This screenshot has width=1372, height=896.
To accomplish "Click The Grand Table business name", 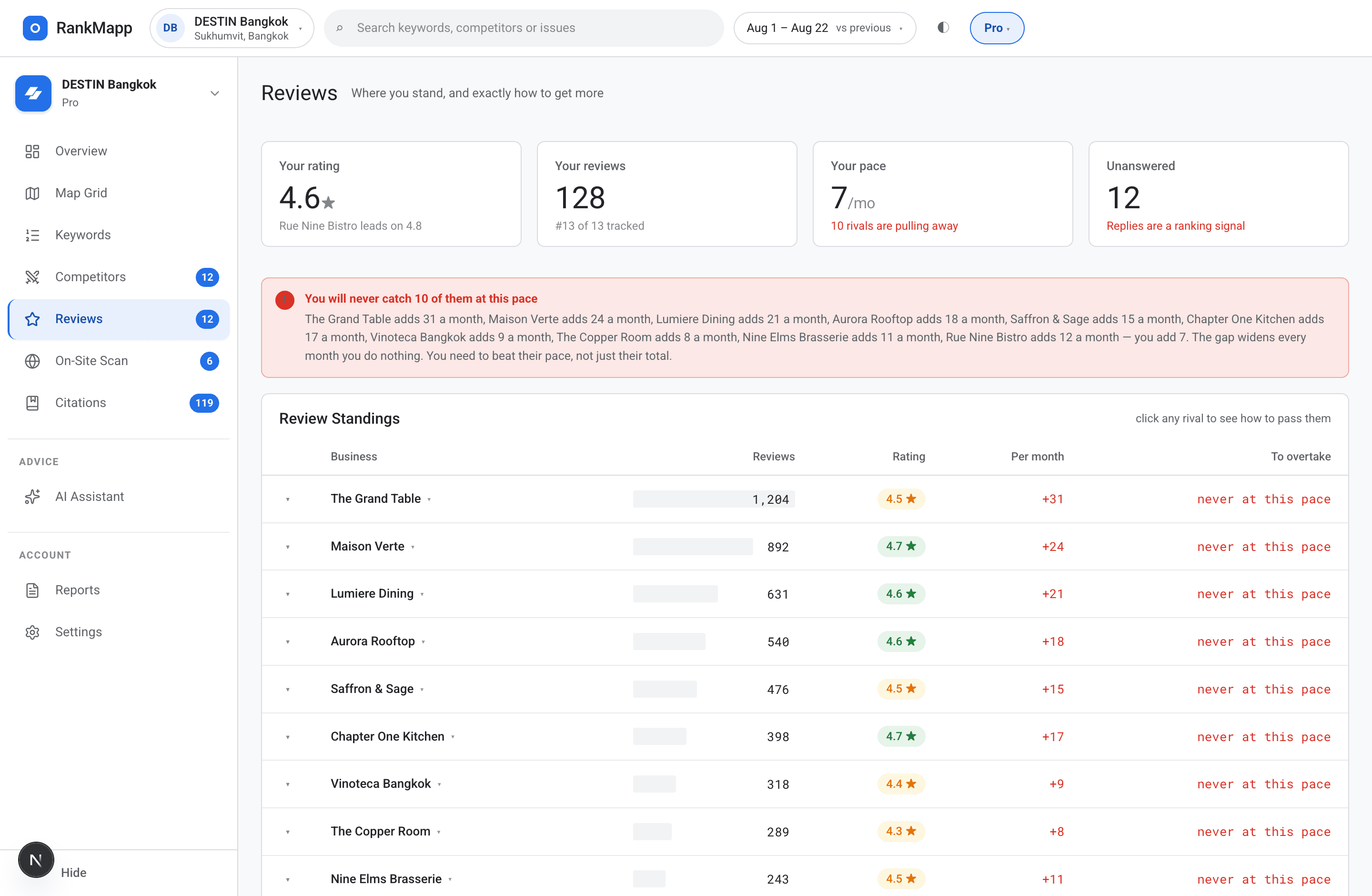I will (375, 499).
